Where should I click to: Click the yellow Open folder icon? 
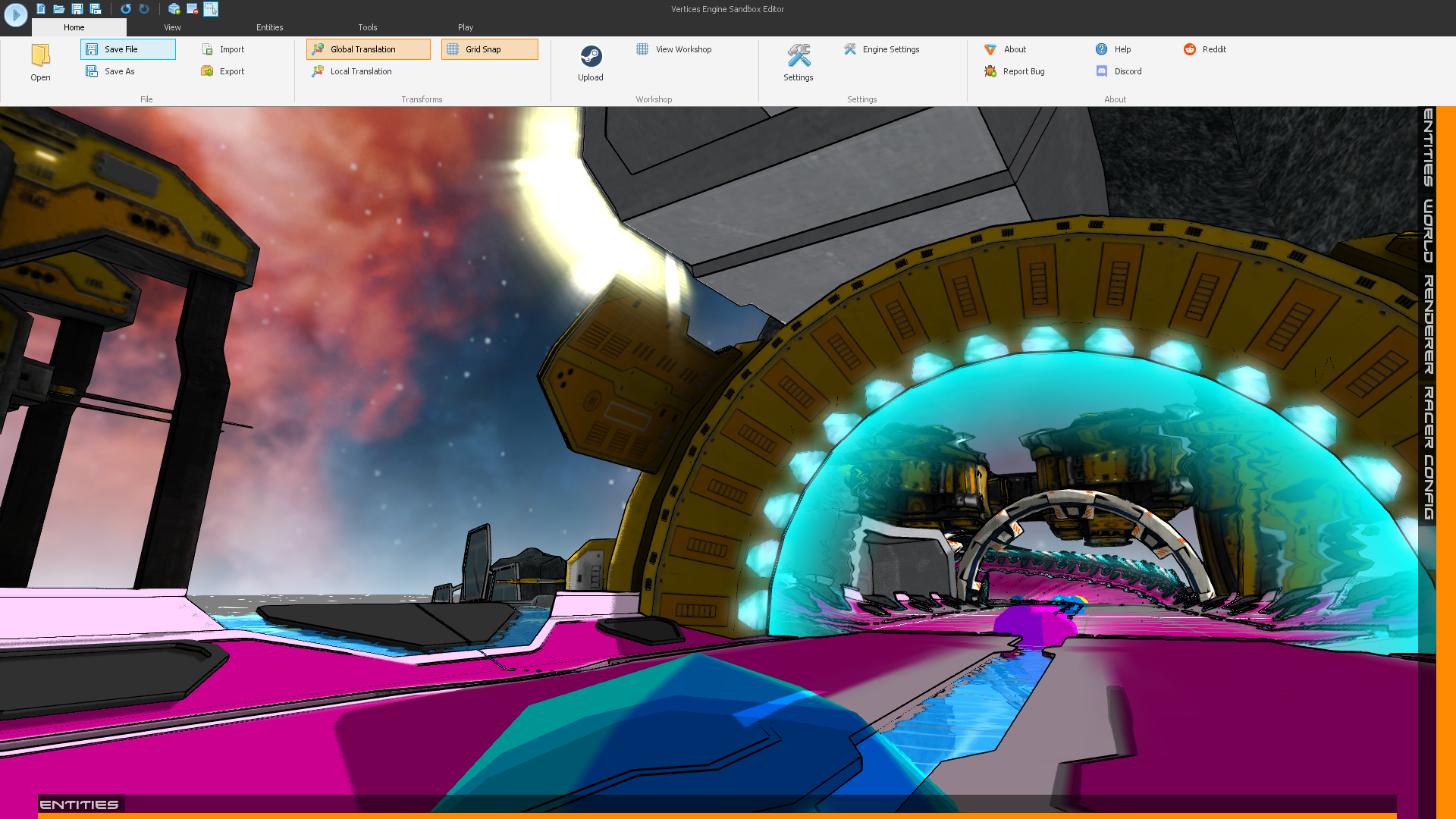coord(40,63)
